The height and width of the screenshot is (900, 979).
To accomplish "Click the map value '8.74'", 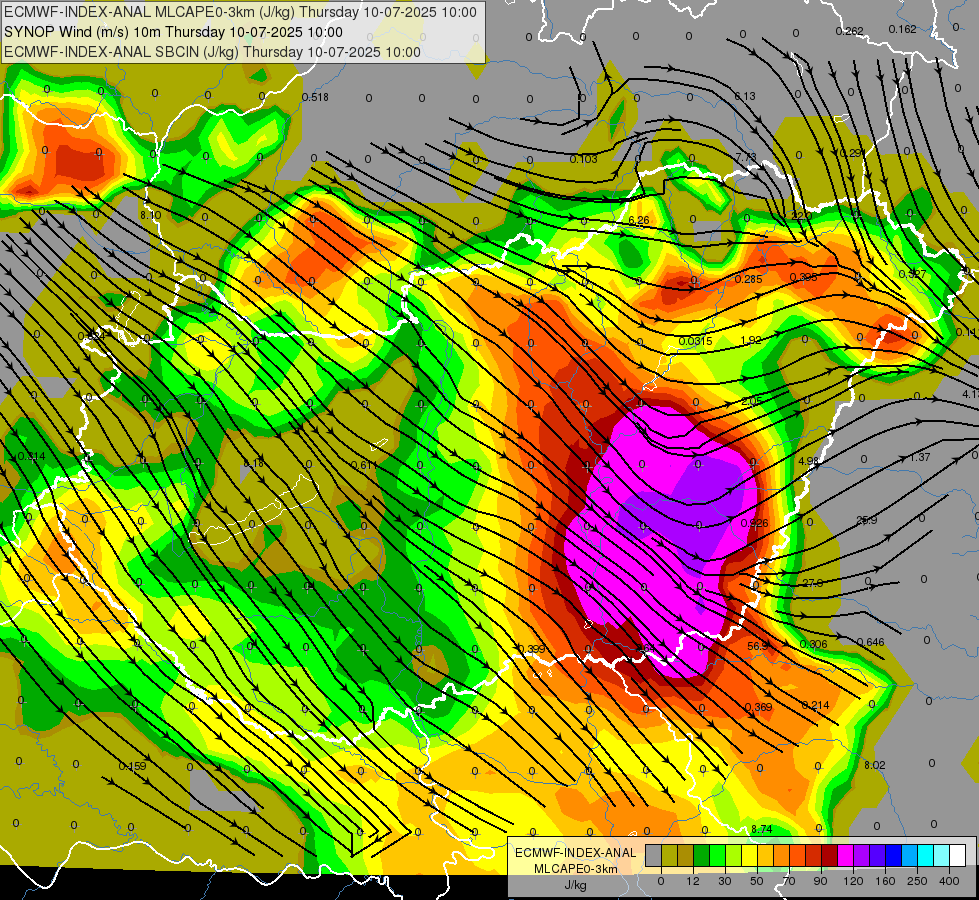I will (762, 829).
